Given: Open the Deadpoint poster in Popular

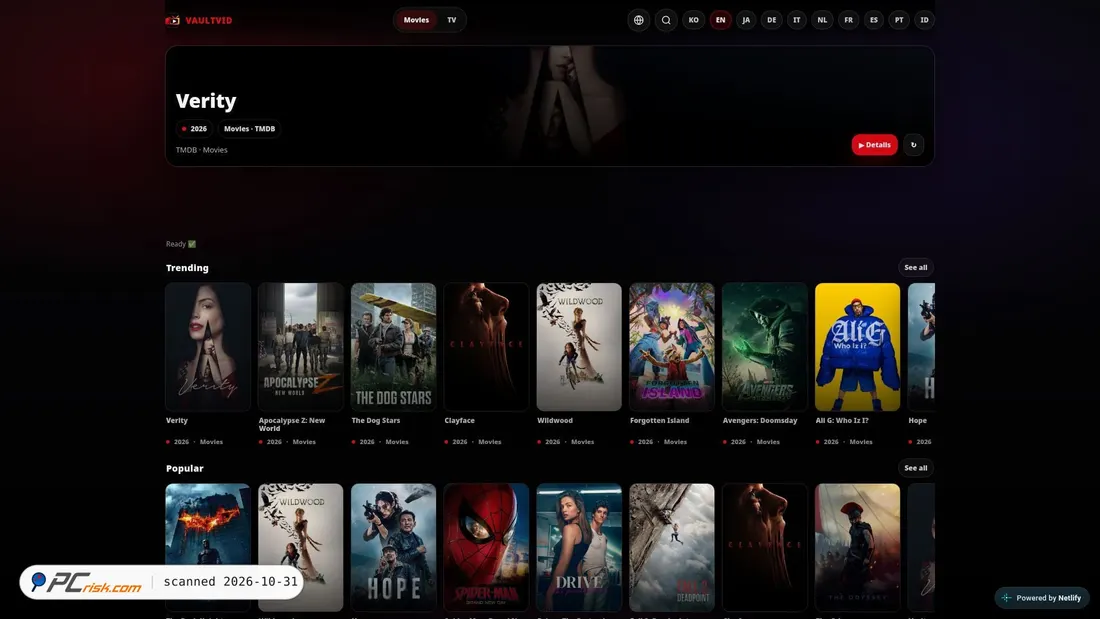Looking at the screenshot, I should click(x=672, y=547).
